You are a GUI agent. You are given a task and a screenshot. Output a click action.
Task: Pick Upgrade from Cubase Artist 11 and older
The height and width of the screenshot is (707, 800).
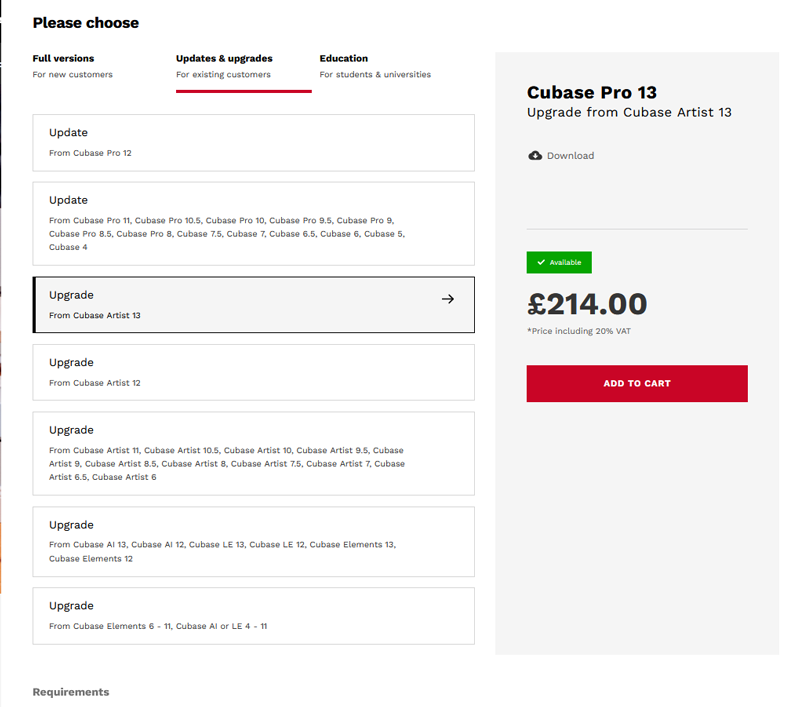254,453
